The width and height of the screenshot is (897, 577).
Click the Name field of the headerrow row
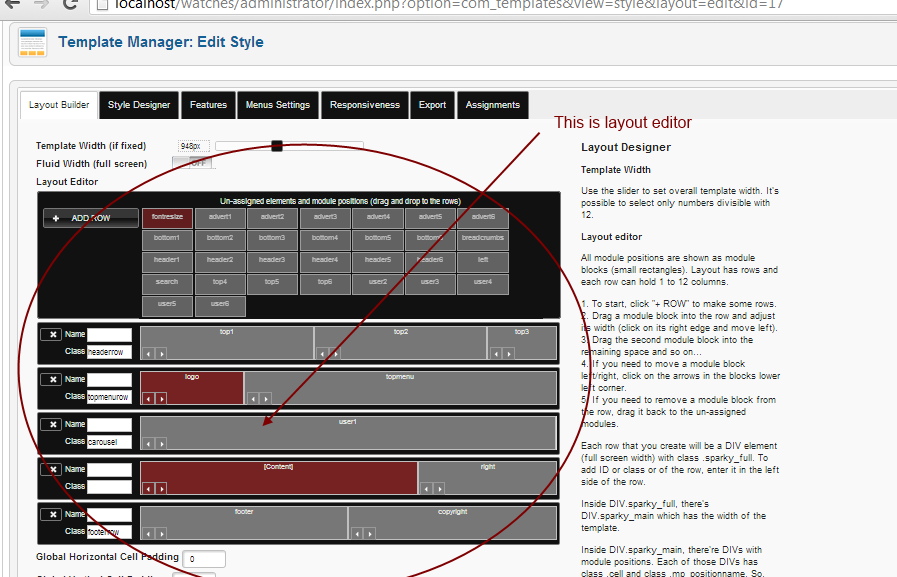point(109,335)
